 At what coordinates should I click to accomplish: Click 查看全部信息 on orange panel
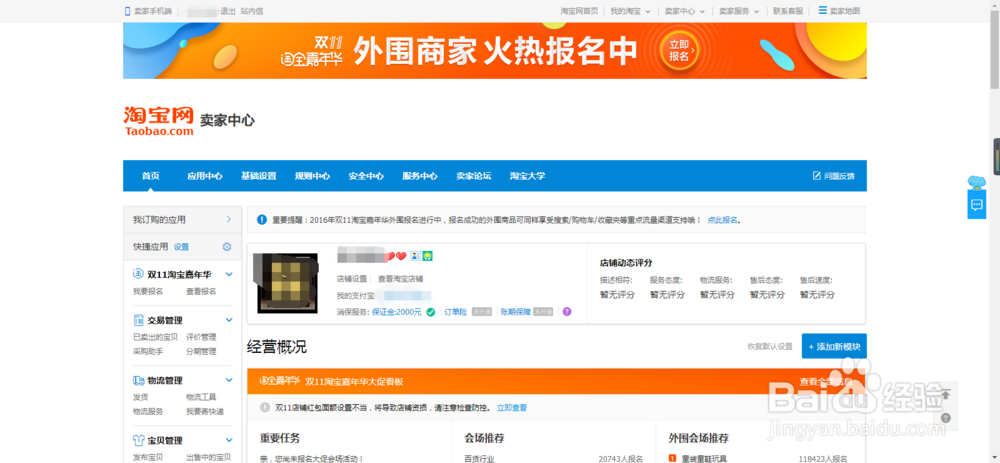point(826,381)
